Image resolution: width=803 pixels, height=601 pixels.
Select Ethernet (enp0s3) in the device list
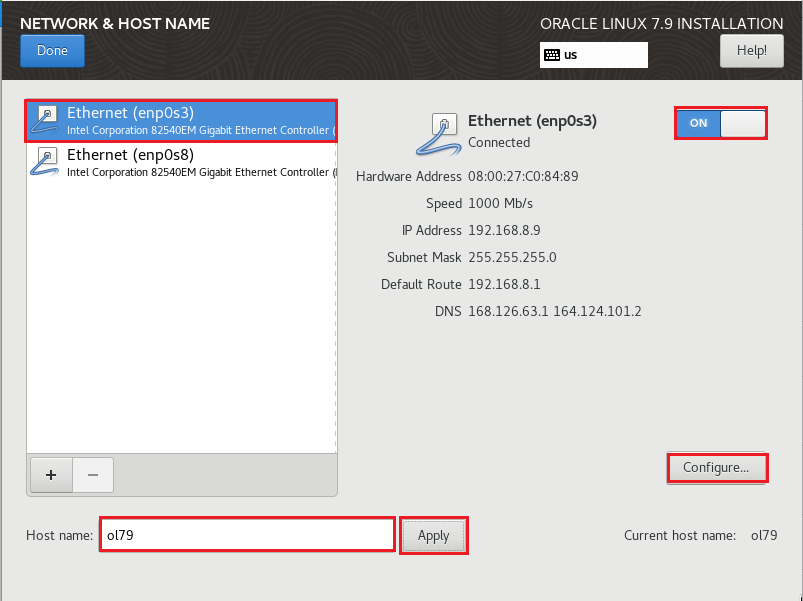[181, 121]
